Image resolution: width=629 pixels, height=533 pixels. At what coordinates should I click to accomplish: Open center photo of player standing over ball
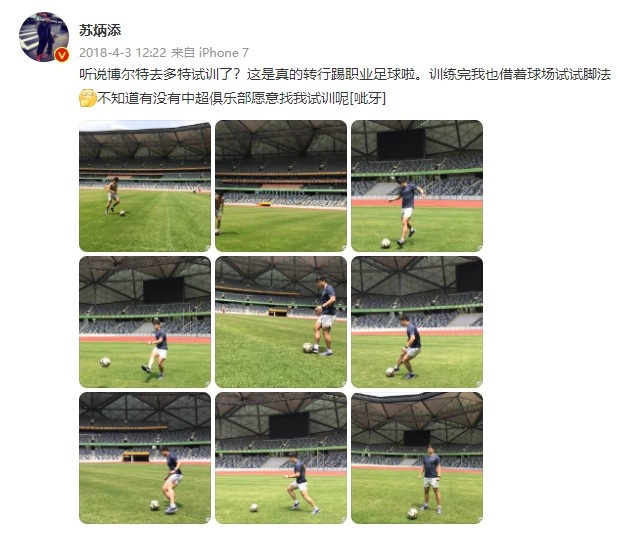281,322
